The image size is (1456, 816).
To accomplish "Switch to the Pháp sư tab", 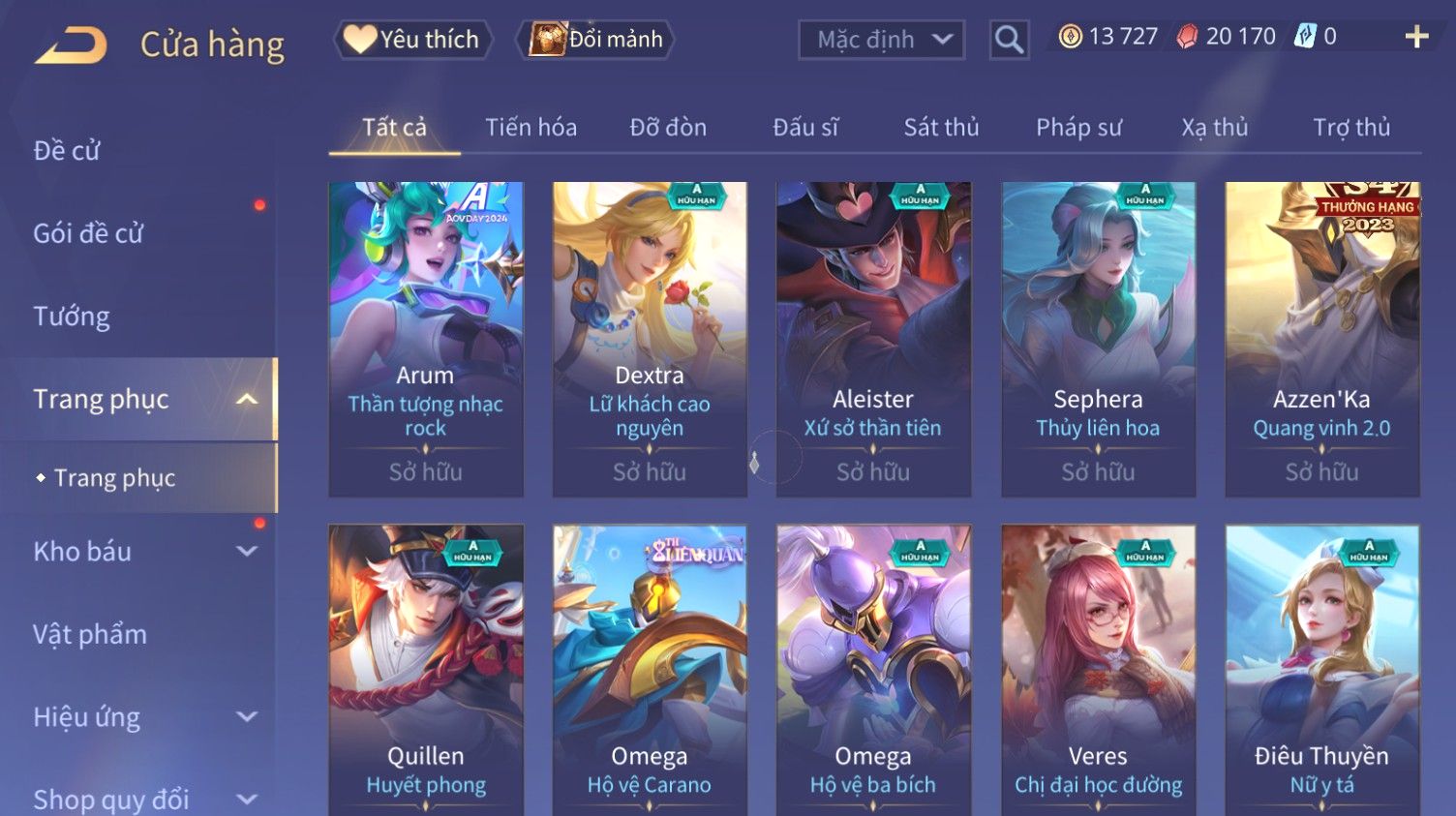I will (x=1078, y=128).
